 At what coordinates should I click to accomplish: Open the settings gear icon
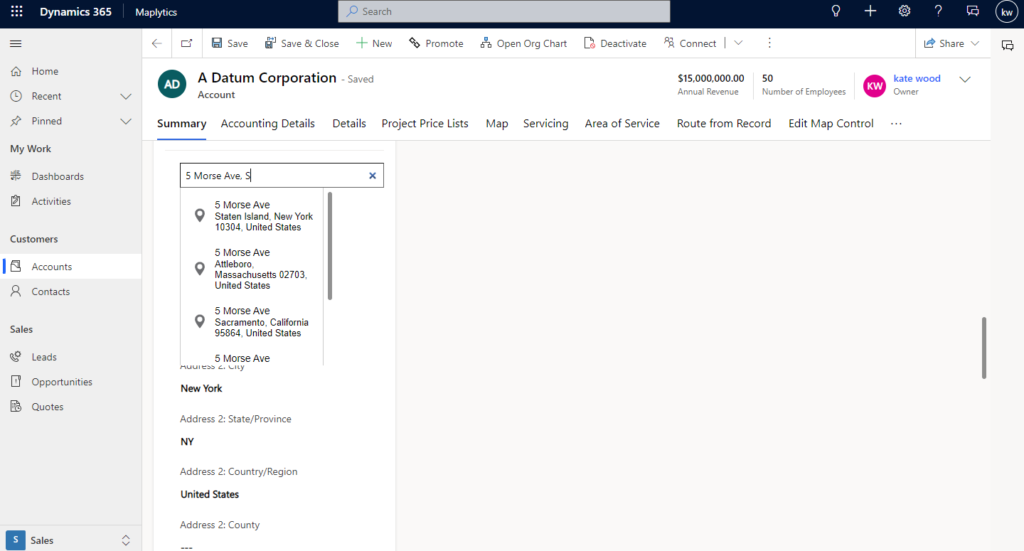tap(904, 11)
